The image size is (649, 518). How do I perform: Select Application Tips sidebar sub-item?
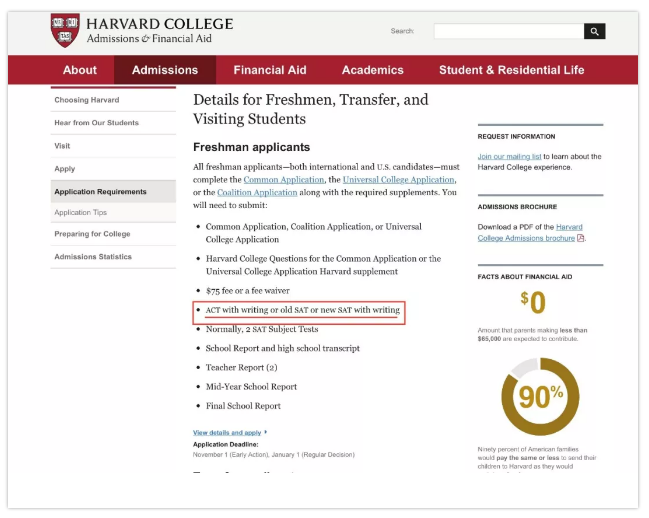coord(81,212)
